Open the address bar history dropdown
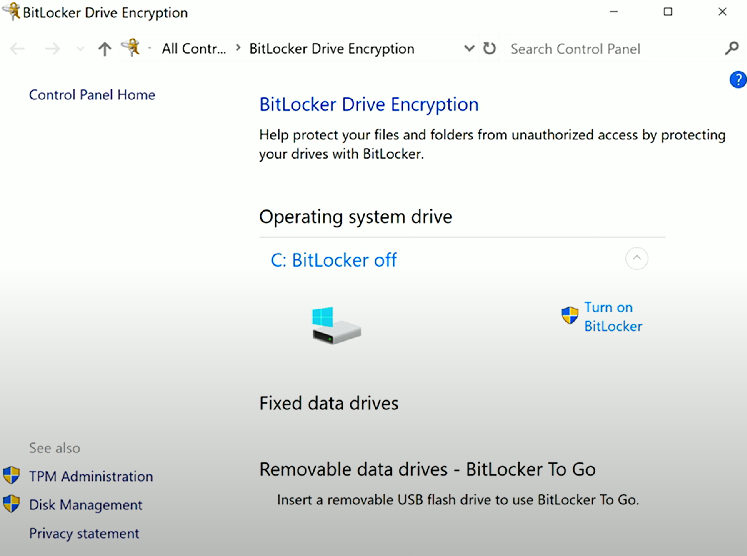The width and height of the screenshot is (747, 556). (469, 49)
